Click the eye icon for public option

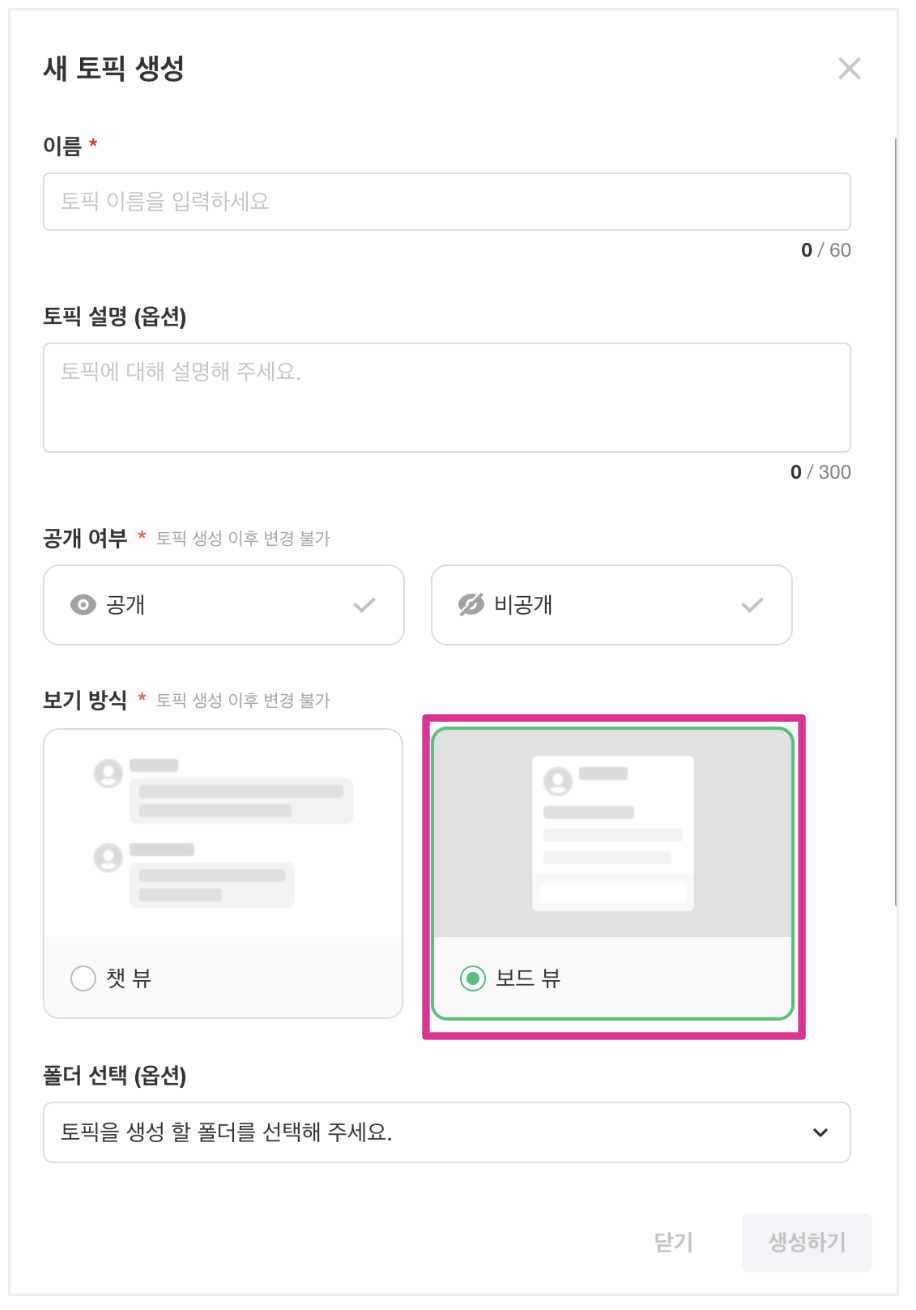(83, 605)
